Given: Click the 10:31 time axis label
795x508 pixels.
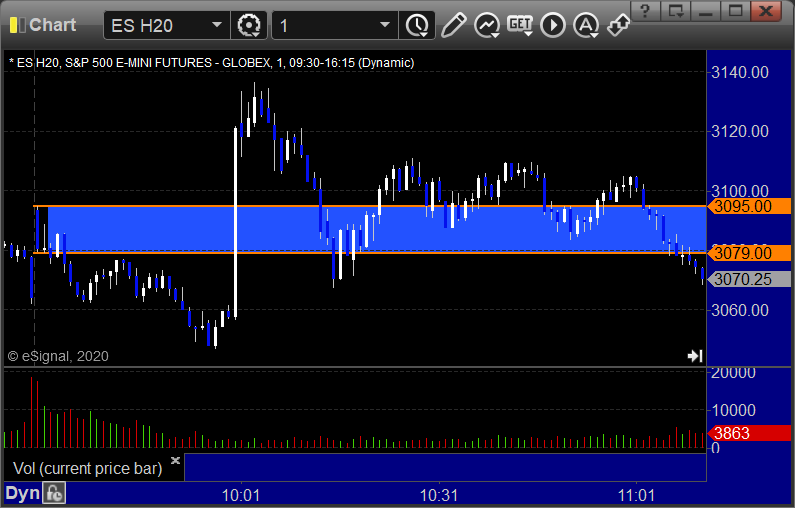Looking at the screenshot, I should pos(439,495).
